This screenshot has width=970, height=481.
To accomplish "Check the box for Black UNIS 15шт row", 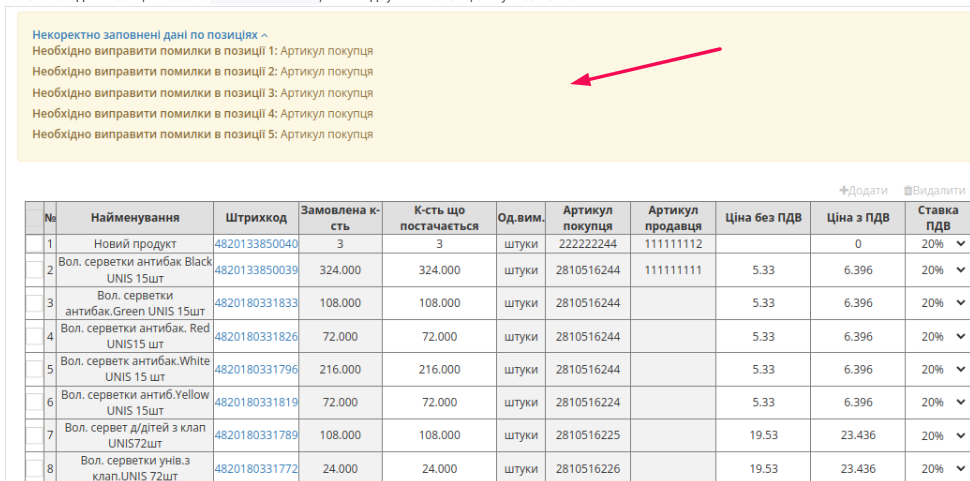I will click(x=34, y=270).
